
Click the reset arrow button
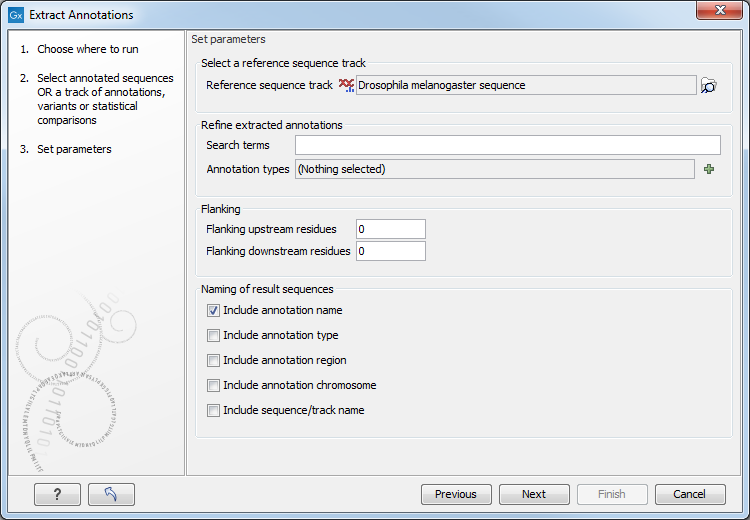[111, 494]
